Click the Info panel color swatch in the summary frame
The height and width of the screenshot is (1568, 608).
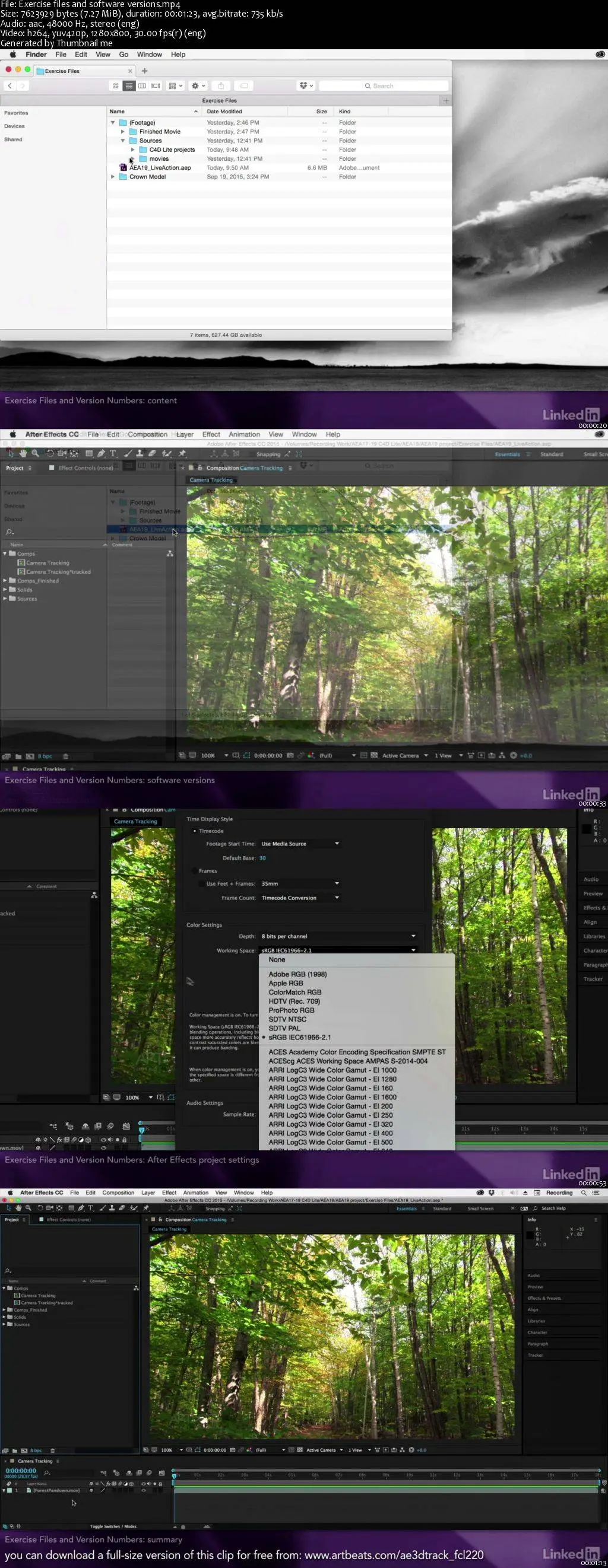click(530, 1236)
